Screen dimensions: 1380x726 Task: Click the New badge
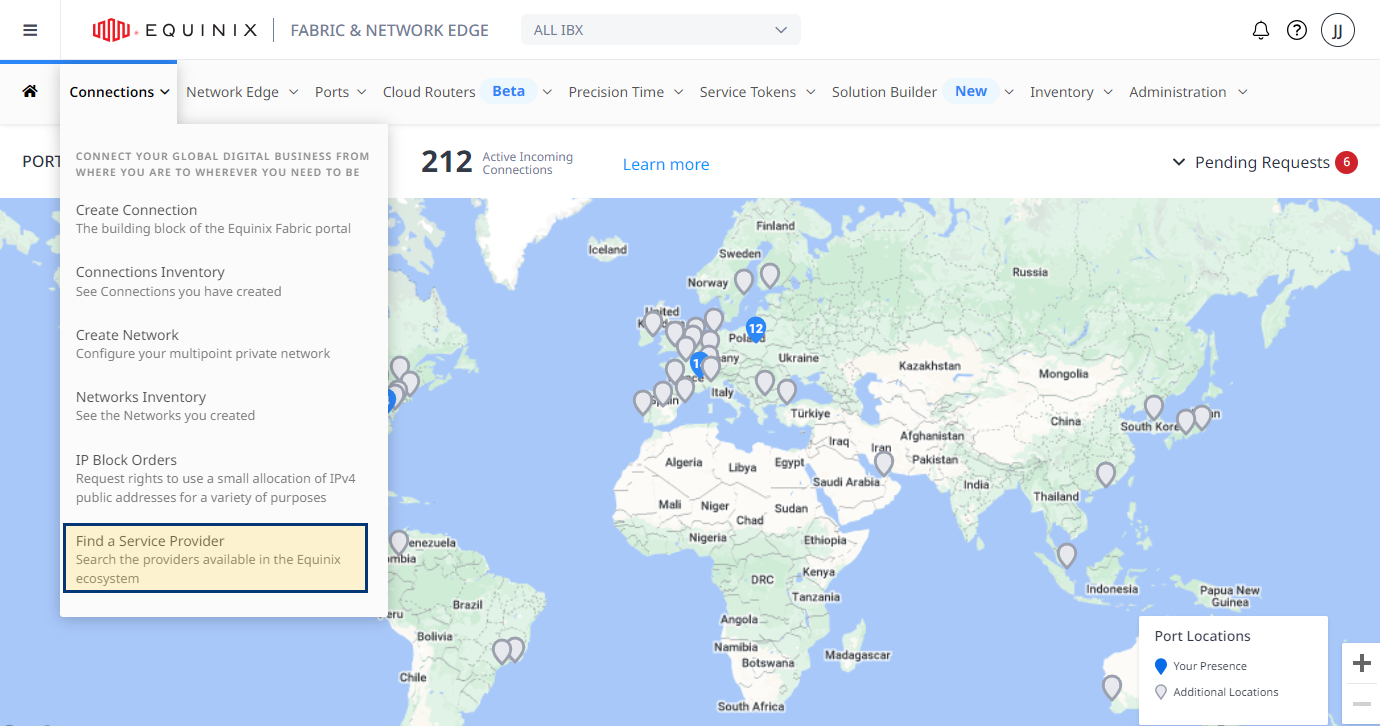tap(971, 91)
